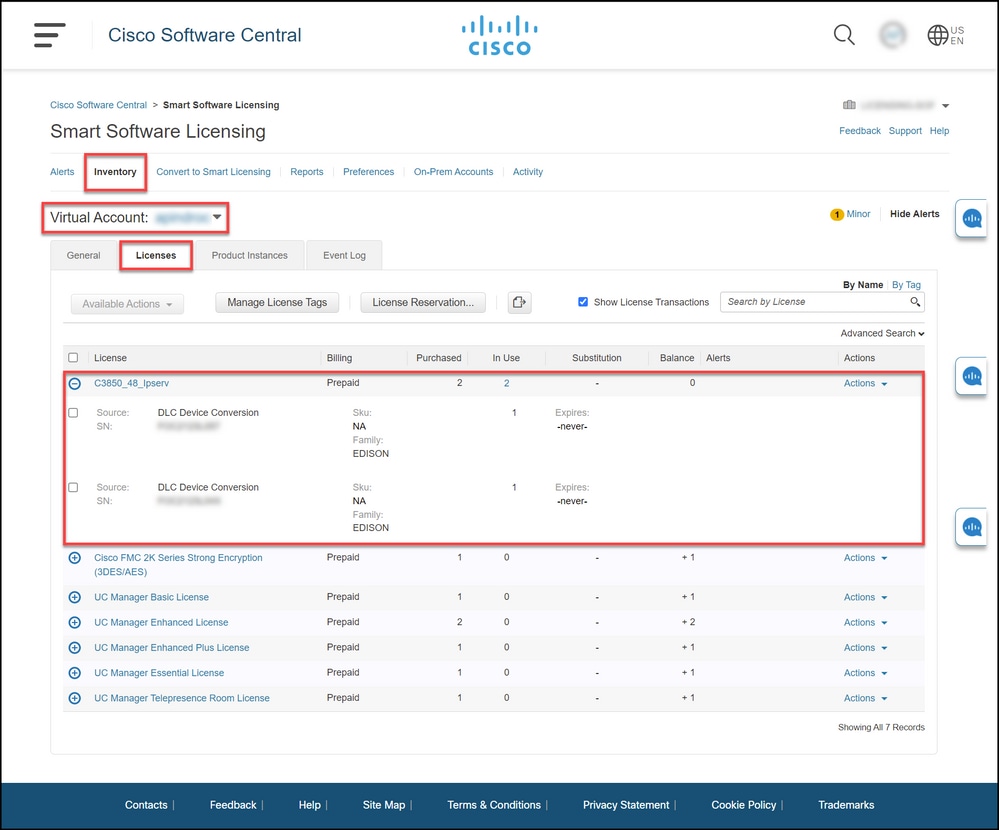Expand Cisco FMC 2K Series Strong Encryption row
Screen dimensions: 999x830
[x=75, y=558]
